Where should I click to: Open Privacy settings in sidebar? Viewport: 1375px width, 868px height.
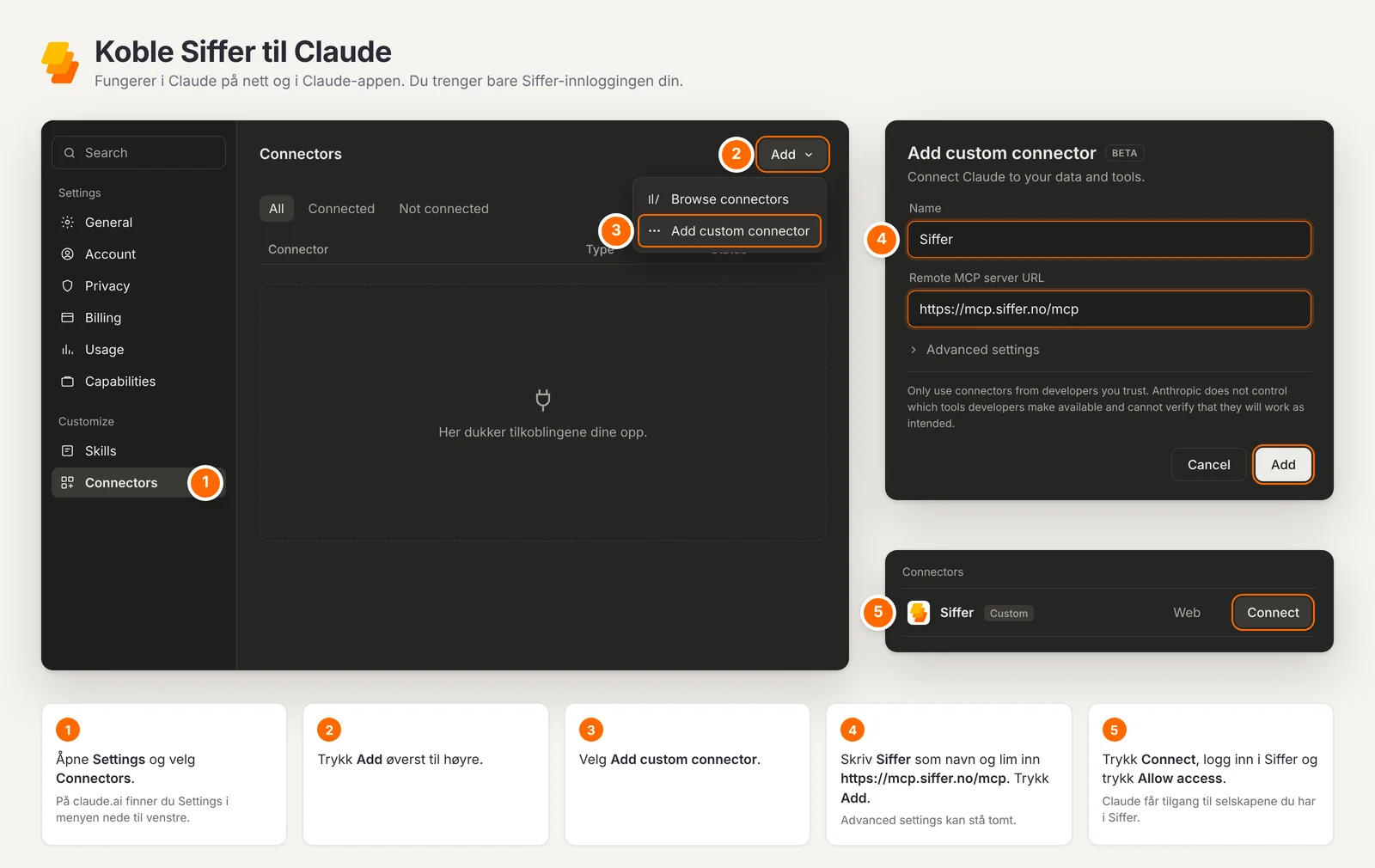point(137,286)
